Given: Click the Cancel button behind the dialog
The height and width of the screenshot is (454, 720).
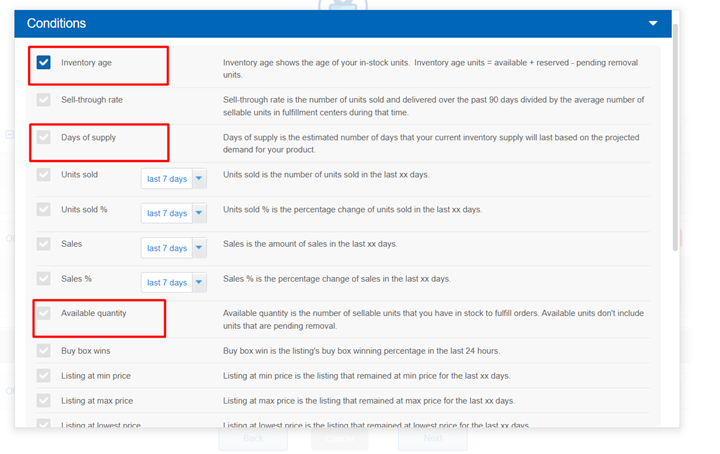Looking at the screenshot, I should pyautogui.click(x=340, y=438).
